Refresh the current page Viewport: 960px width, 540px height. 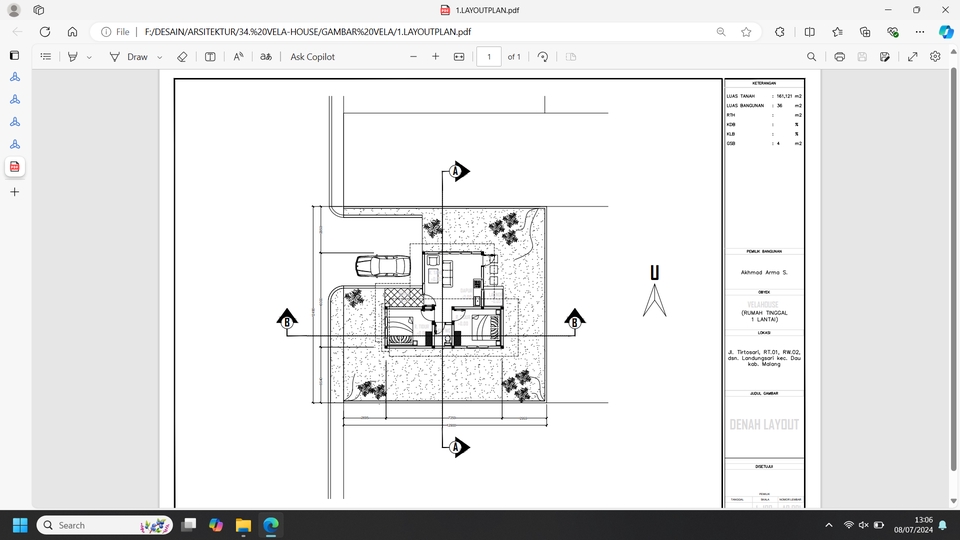(45, 32)
